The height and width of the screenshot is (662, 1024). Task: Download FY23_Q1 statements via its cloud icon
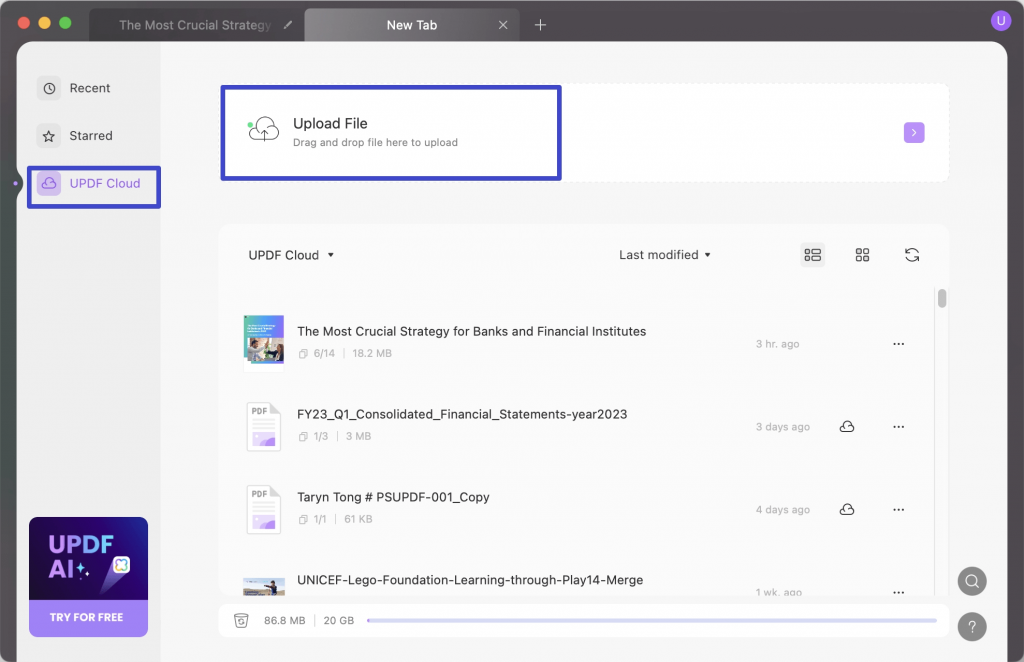pos(847,426)
